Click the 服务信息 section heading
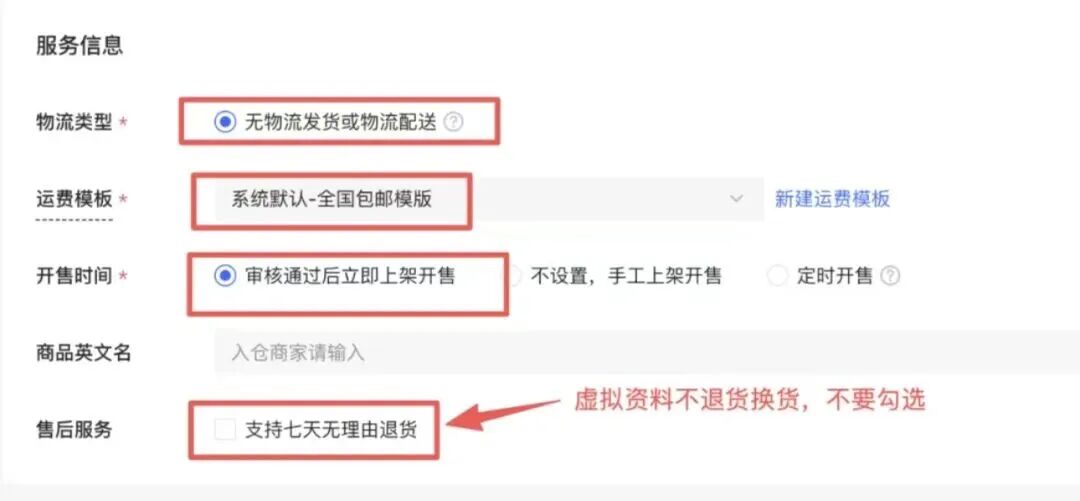This screenshot has height=501, width=1080. [x=79, y=45]
